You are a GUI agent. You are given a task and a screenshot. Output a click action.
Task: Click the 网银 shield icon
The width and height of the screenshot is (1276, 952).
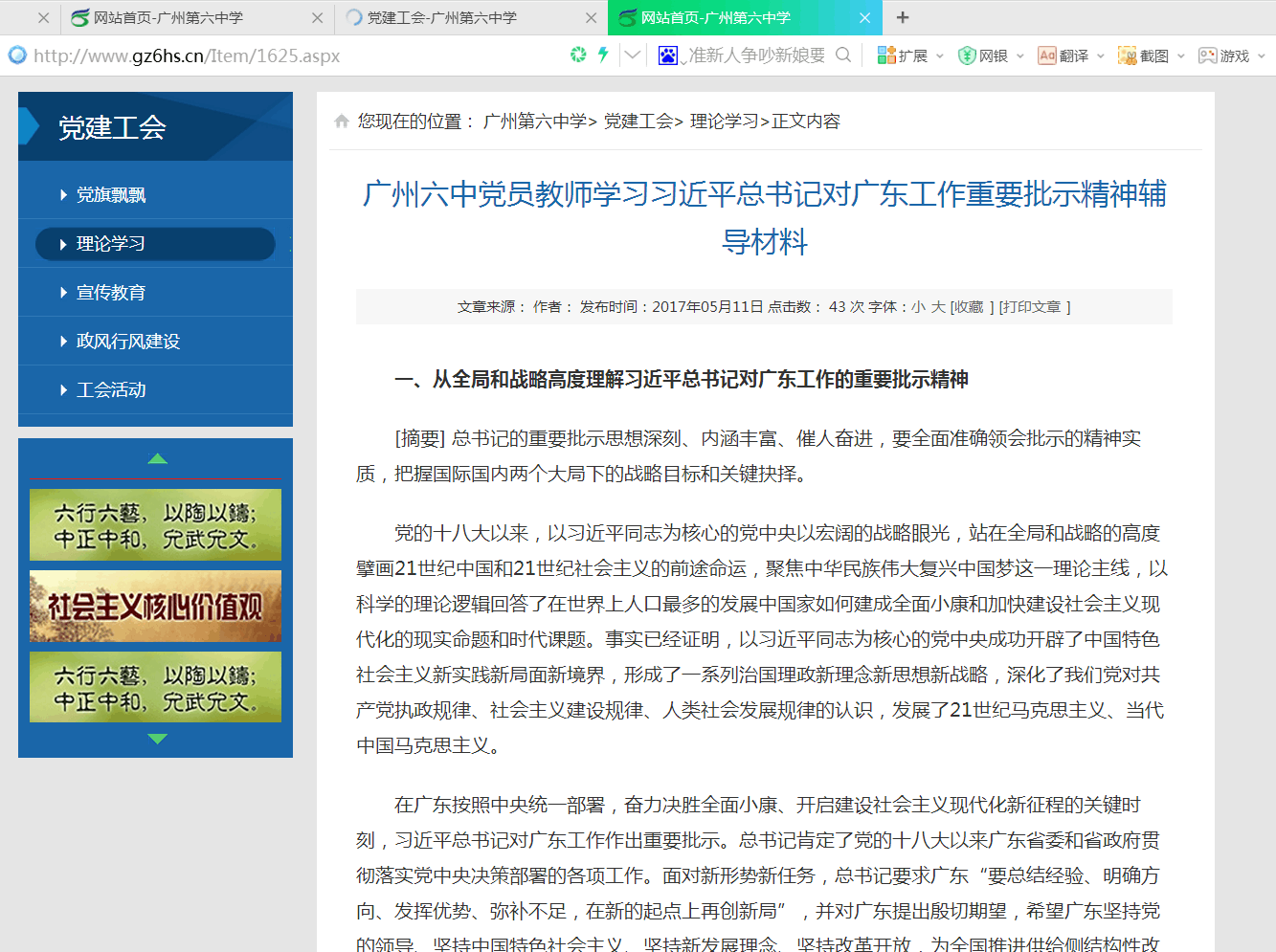pos(967,55)
